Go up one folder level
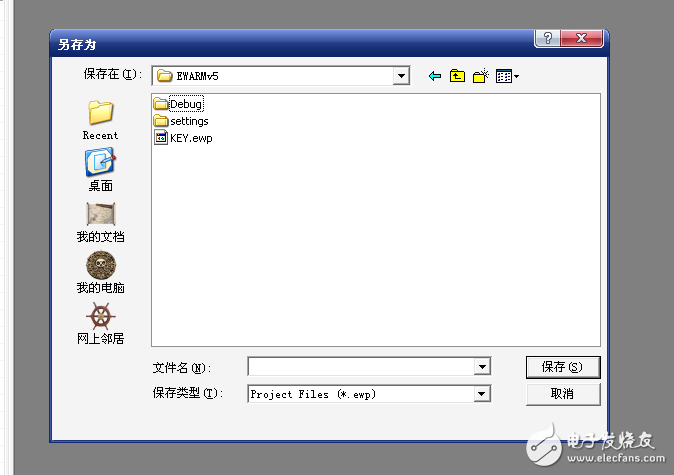The width and height of the screenshot is (674, 475). tap(457, 76)
